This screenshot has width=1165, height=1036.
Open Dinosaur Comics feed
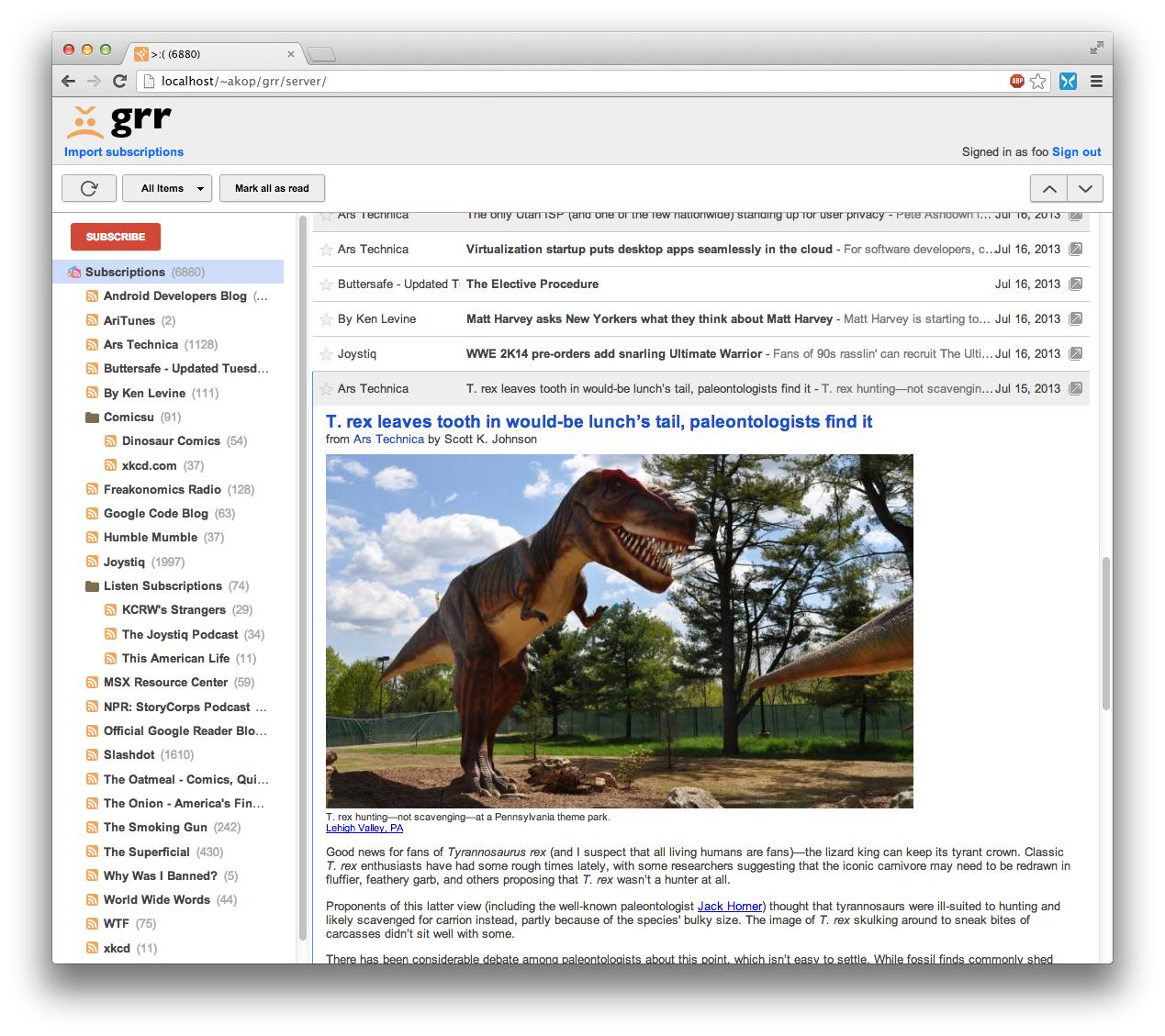tap(171, 440)
